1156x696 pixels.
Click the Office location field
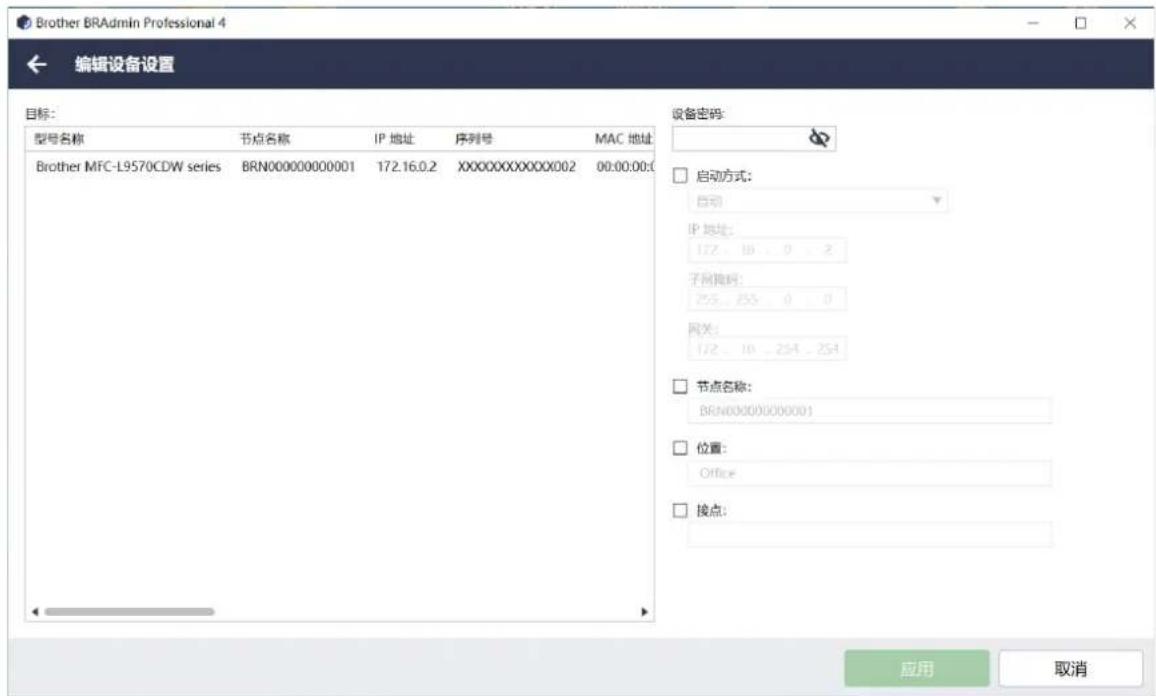(870, 473)
